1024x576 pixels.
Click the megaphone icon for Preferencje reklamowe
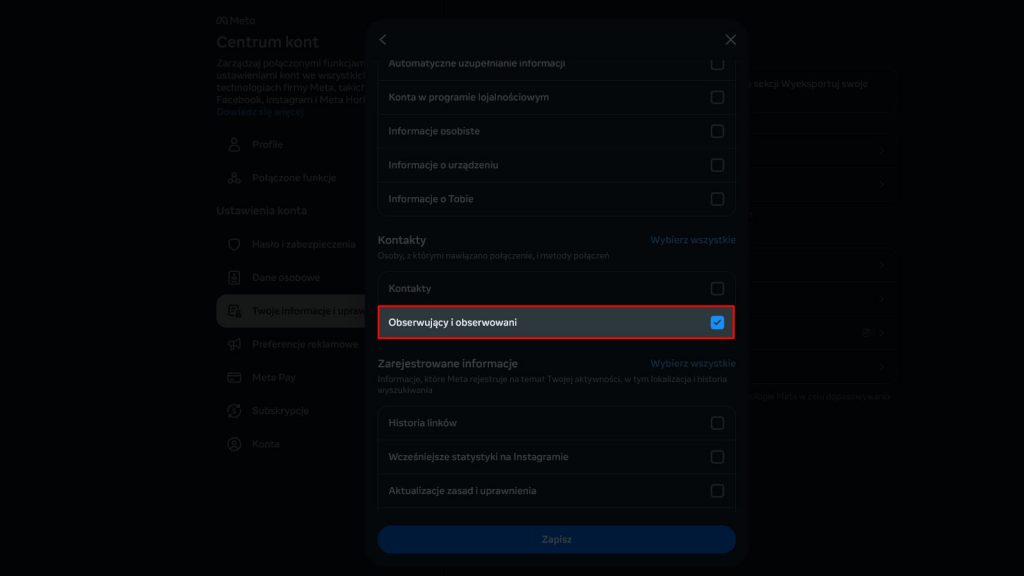coord(234,344)
